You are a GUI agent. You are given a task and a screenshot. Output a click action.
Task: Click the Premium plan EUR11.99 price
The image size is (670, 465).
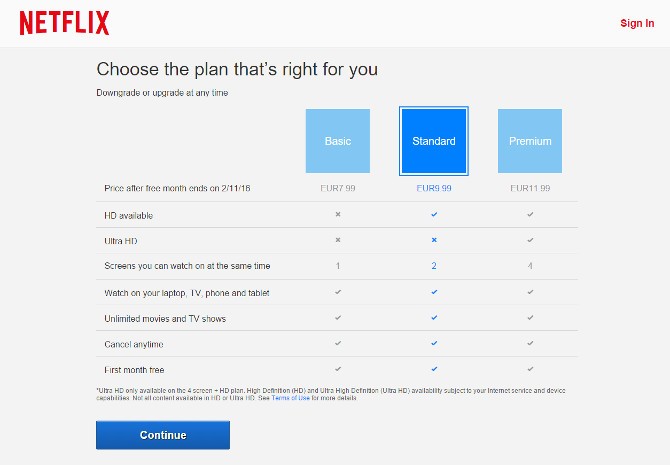pyautogui.click(x=530, y=188)
